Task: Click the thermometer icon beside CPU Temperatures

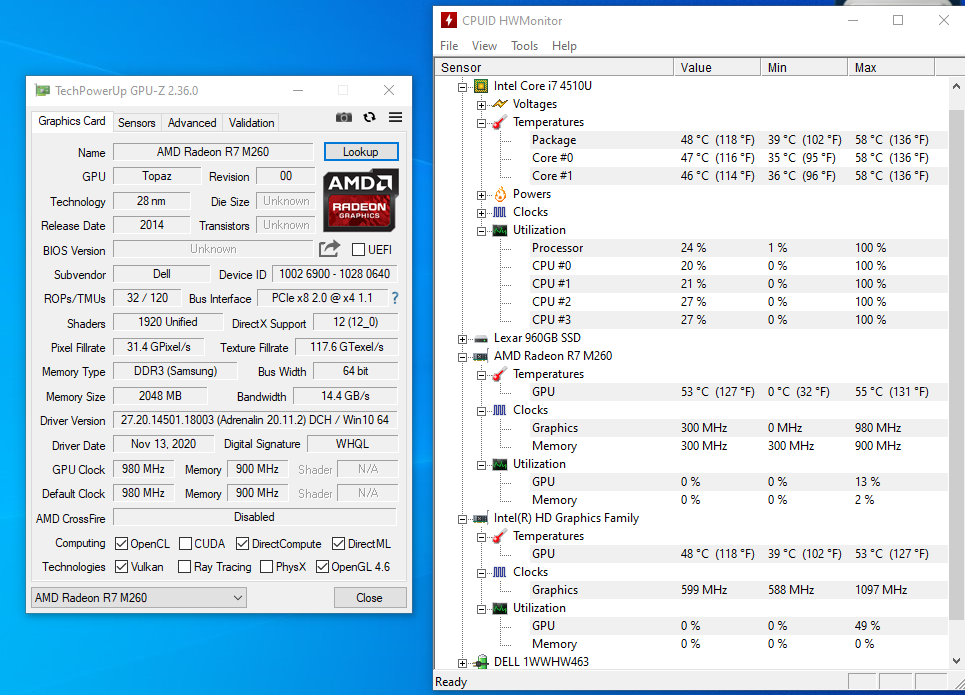Action: (x=500, y=122)
